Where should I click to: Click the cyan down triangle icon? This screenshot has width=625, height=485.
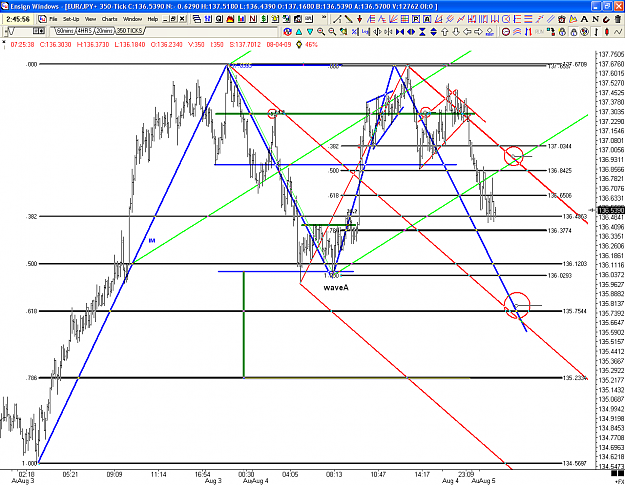click(310, 31)
